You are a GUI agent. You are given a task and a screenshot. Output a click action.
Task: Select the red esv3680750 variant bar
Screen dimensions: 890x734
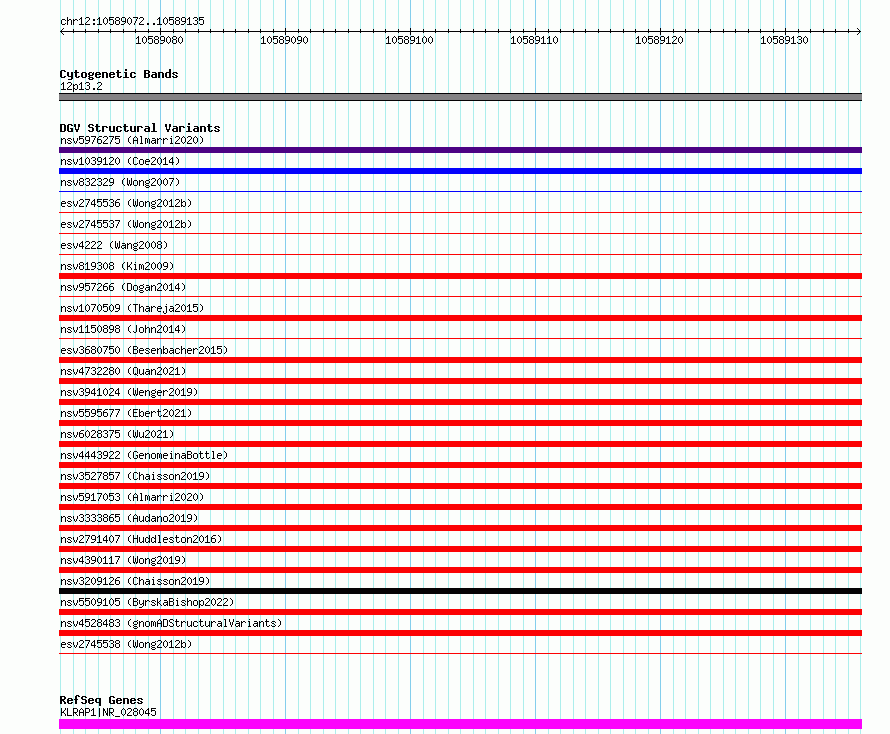(x=460, y=360)
